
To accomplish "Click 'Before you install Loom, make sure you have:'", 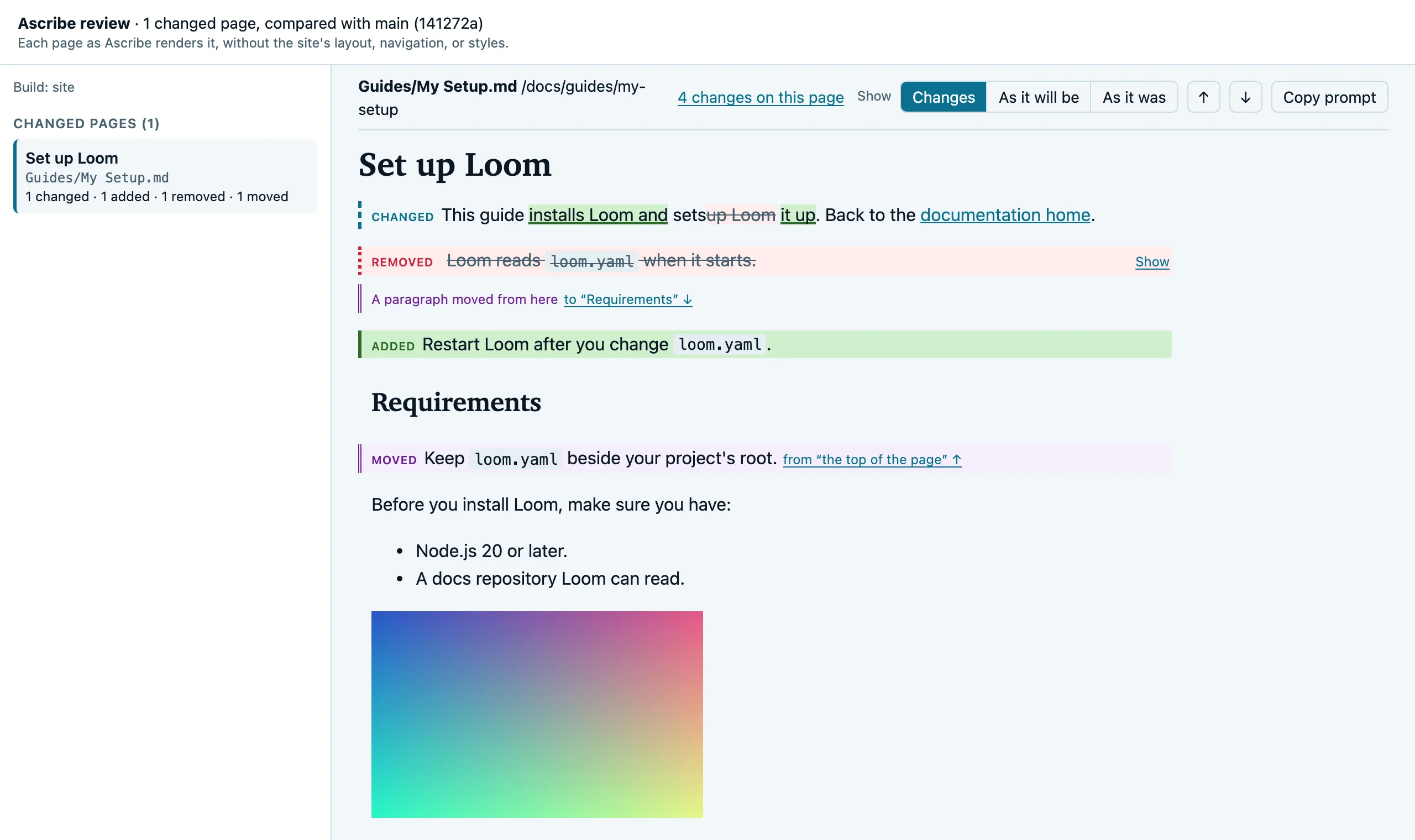I will [551, 505].
